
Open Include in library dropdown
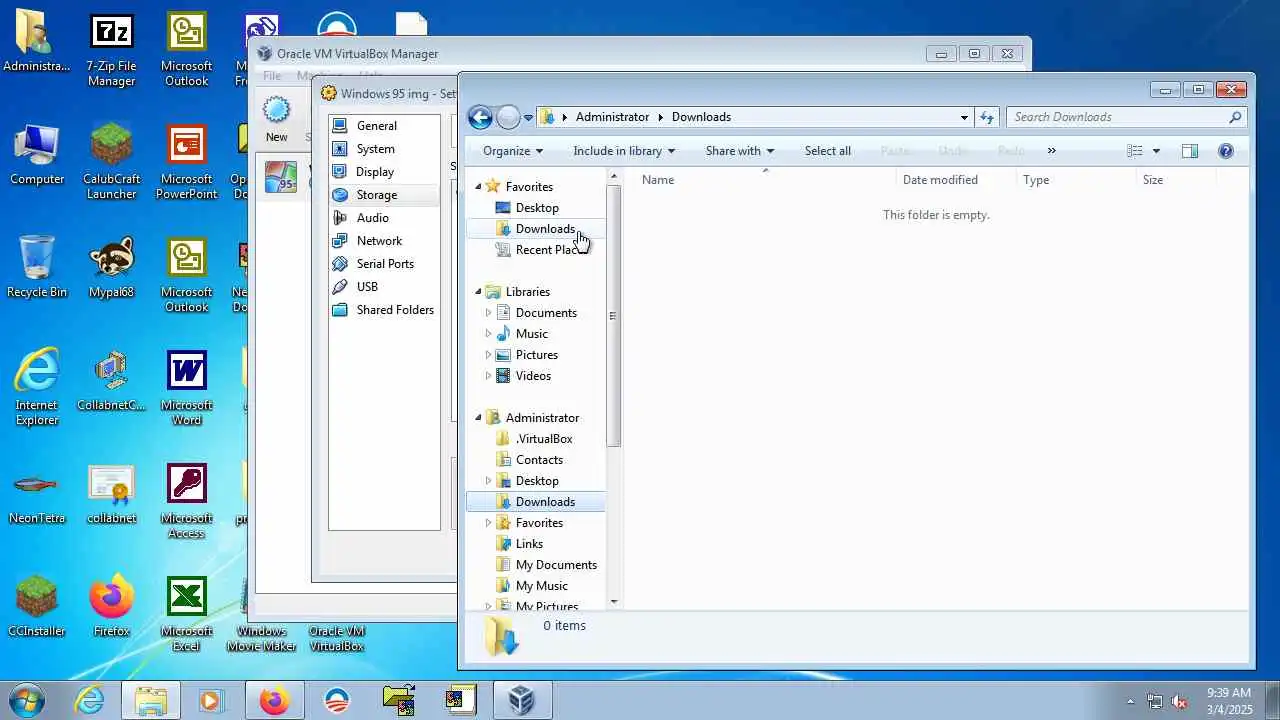(x=624, y=151)
